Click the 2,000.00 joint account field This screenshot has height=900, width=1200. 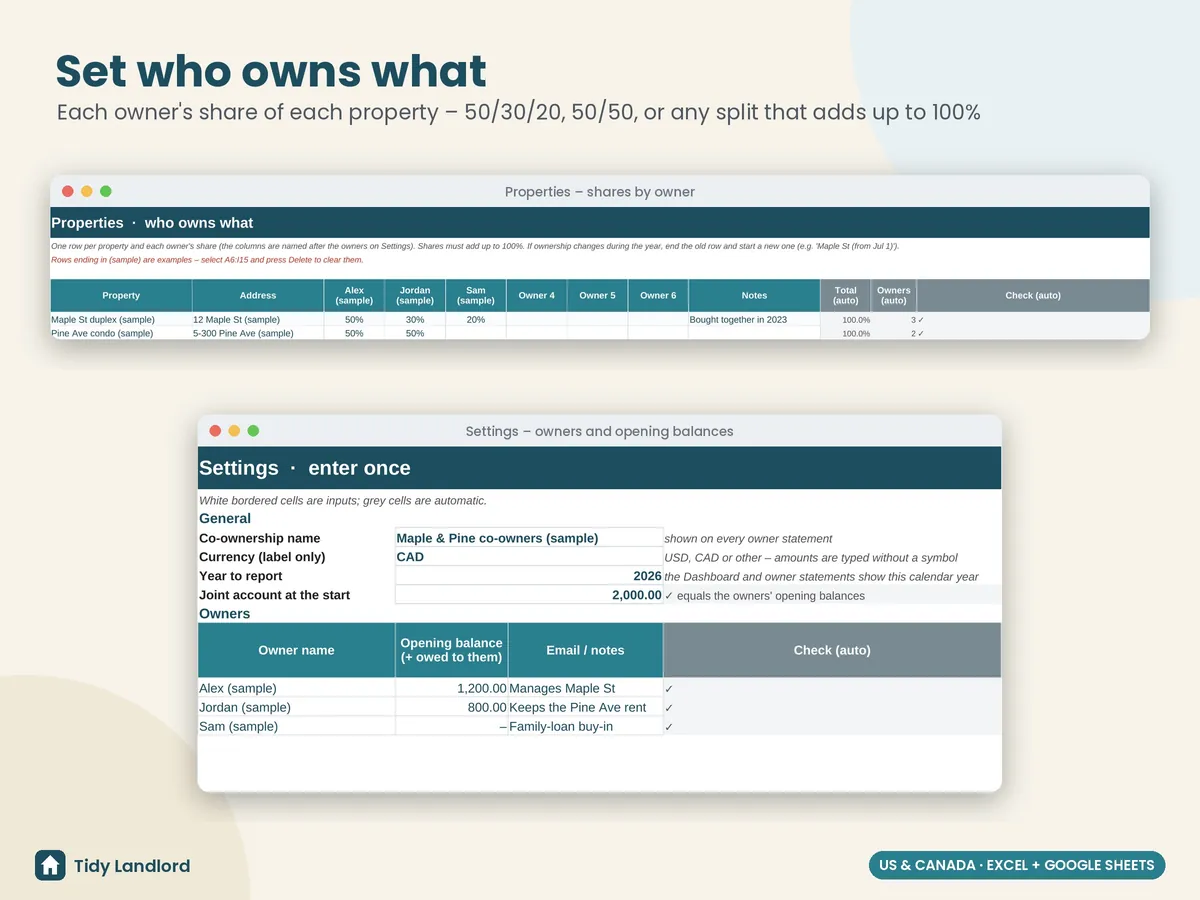click(529, 595)
